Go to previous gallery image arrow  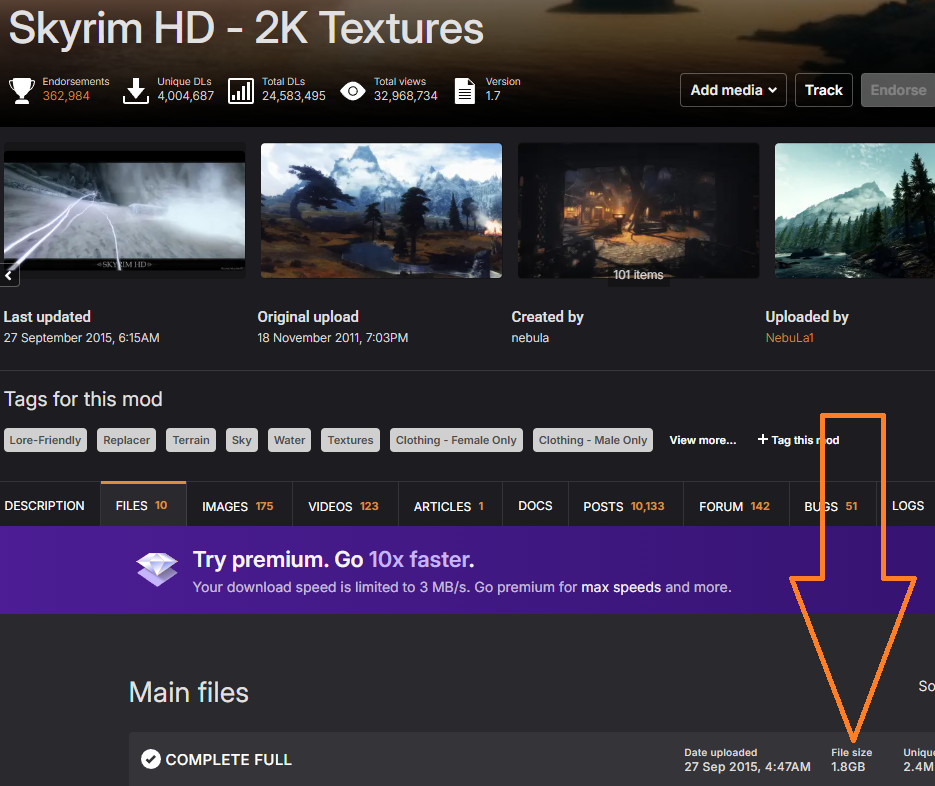click(x=8, y=276)
